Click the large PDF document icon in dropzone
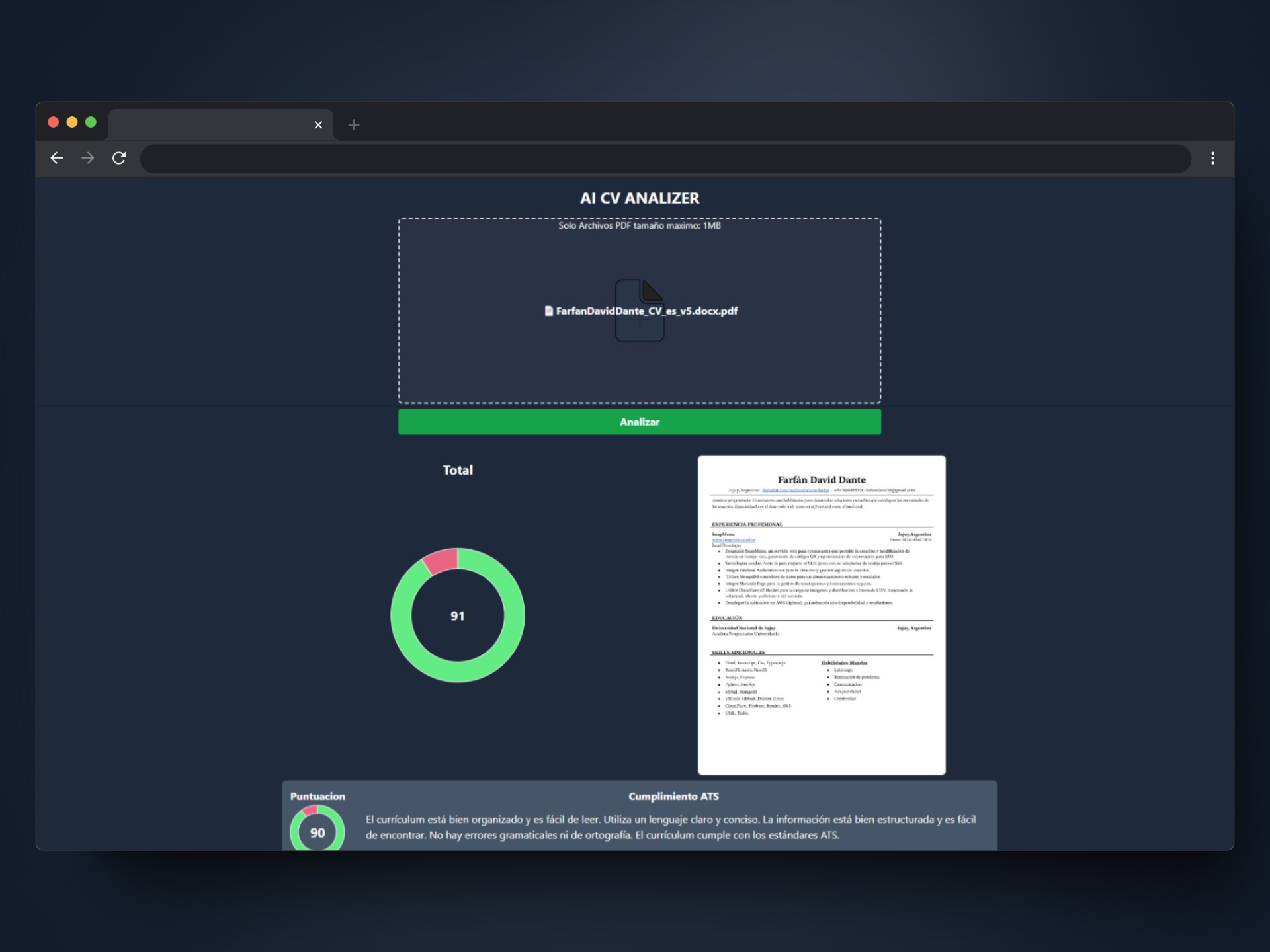 [x=639, y=311]
